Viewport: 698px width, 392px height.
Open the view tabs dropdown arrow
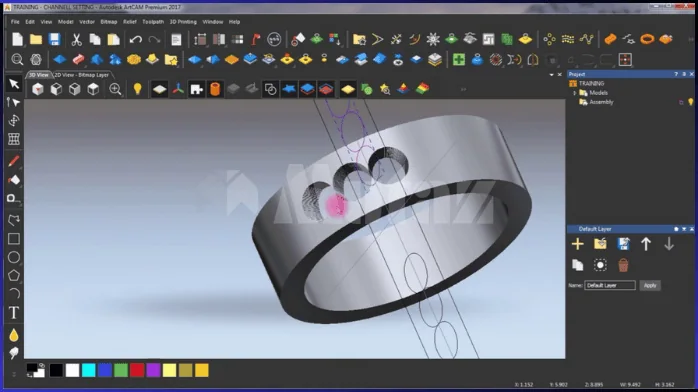coord(552,75)
